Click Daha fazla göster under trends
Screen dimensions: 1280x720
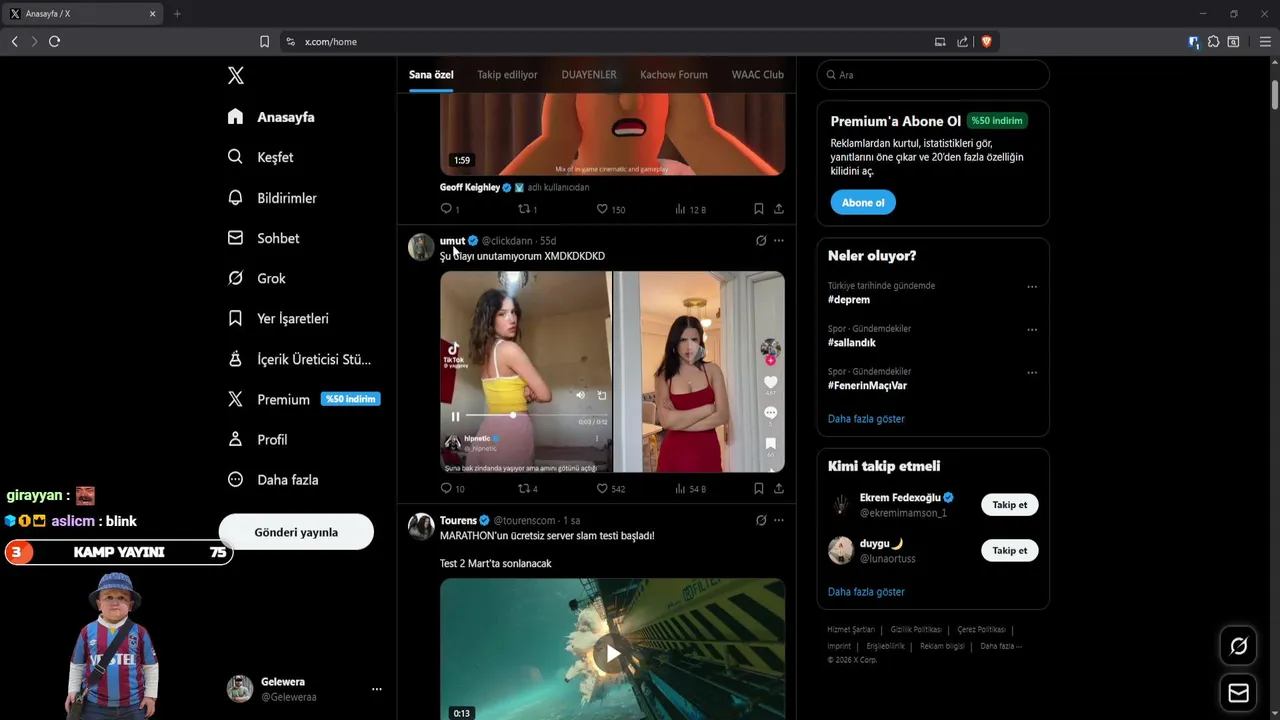866,419
